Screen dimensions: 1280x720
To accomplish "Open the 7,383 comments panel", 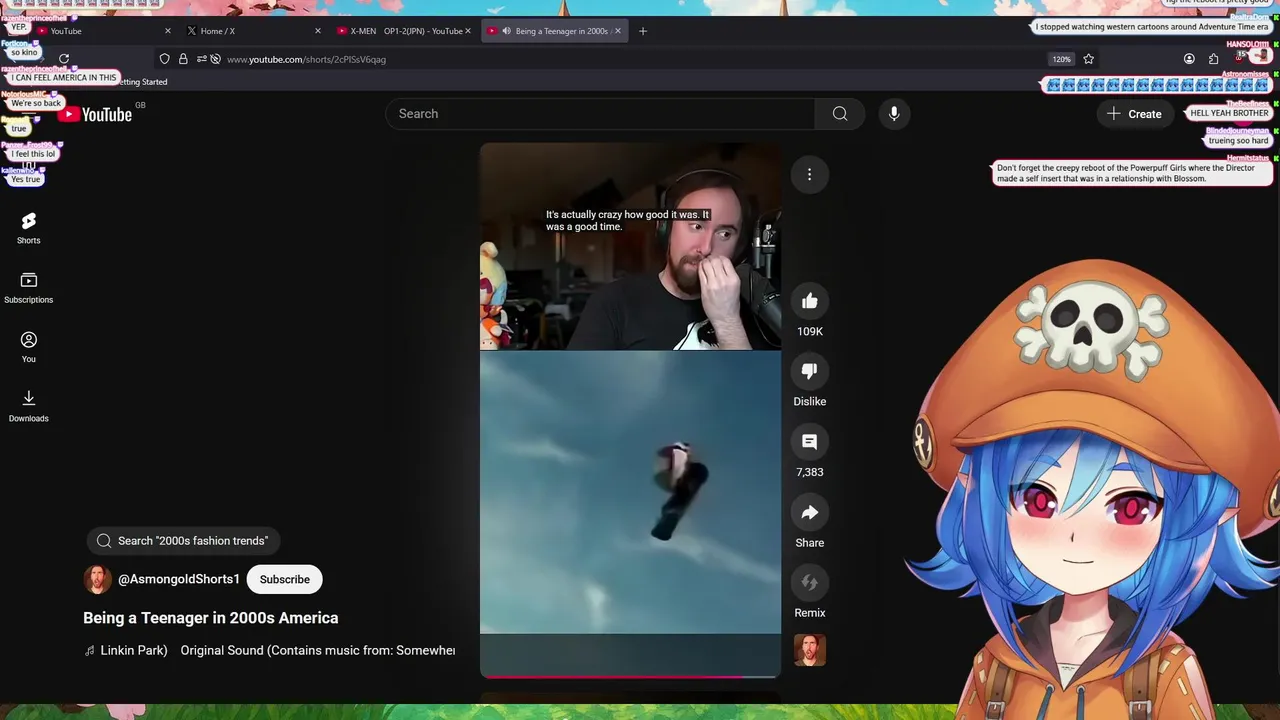I will [809, 442].
